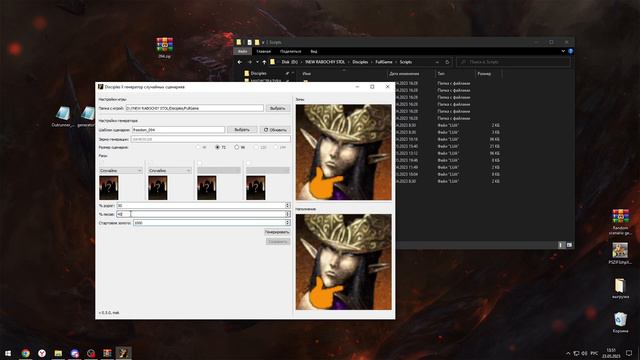The height and width of the screenshot is (360, 640).
Task: Click FullGame in Explorer breadcrumb path
Action: pos(384,62)
